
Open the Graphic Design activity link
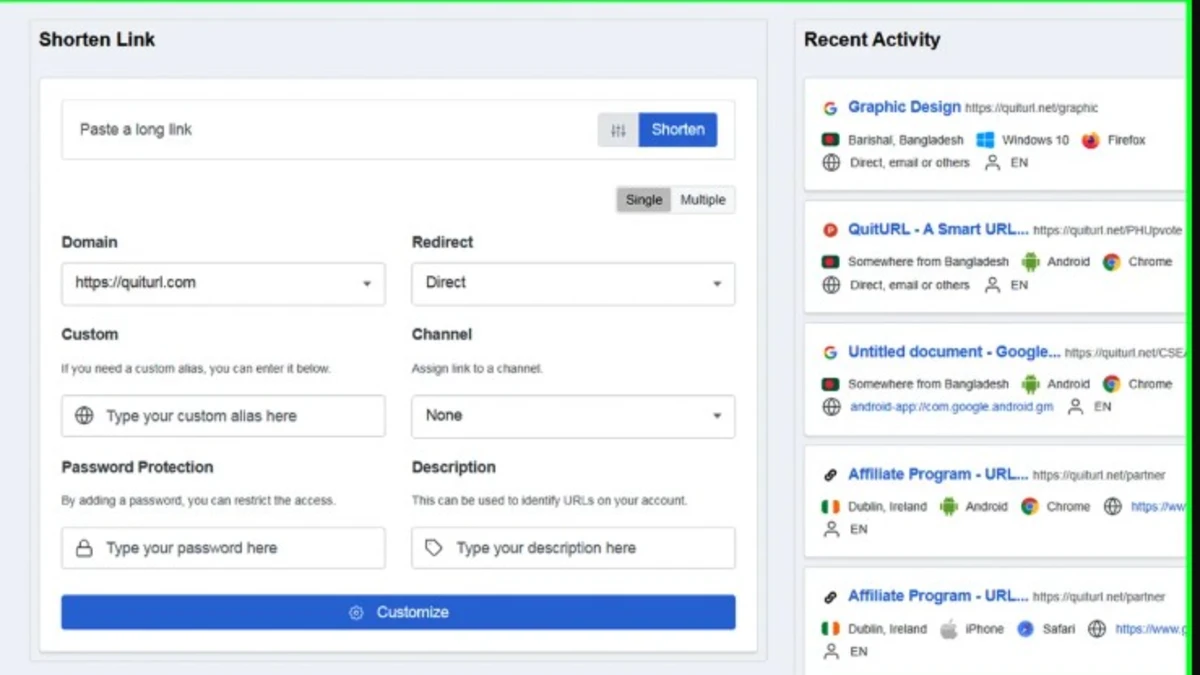pos(904,107)
